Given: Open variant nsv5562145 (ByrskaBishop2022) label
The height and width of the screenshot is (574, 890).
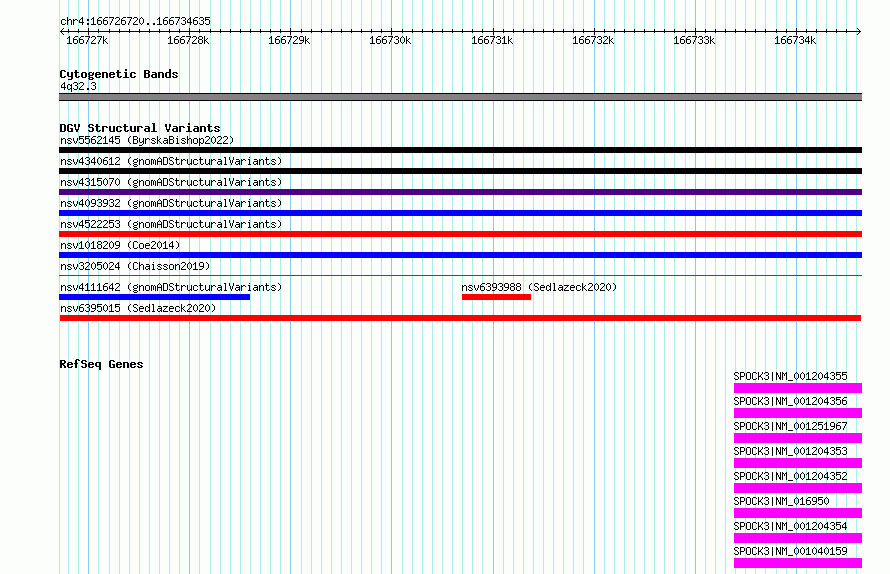Looking at the screenshot, I should point(147,140).
